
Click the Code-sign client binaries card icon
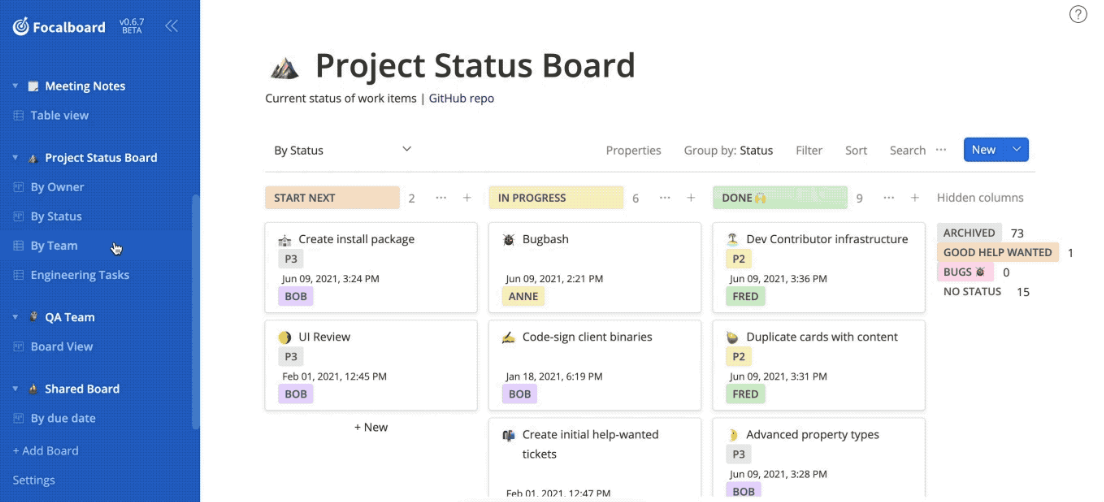tap(508, 337)
